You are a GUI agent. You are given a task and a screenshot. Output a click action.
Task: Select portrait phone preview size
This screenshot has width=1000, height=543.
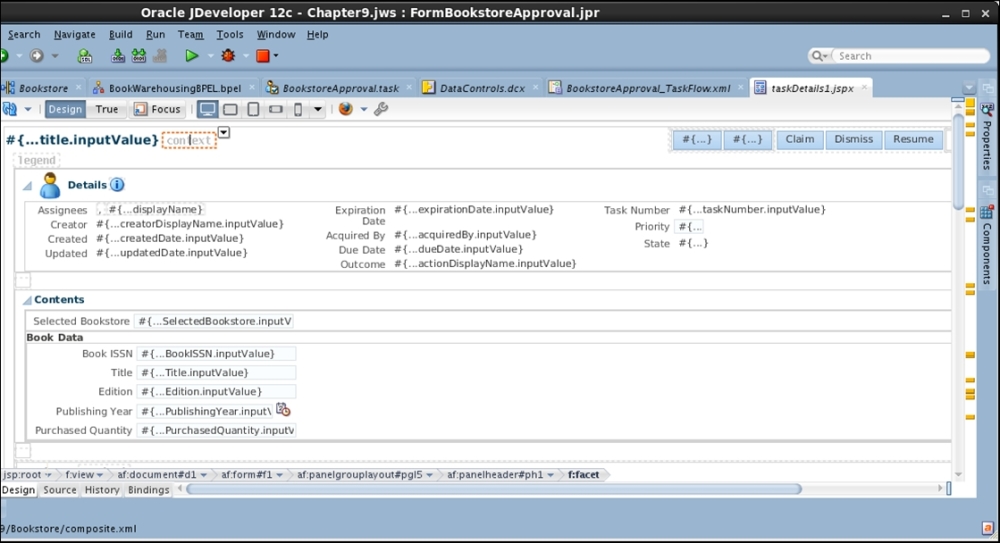click(298, 109)
